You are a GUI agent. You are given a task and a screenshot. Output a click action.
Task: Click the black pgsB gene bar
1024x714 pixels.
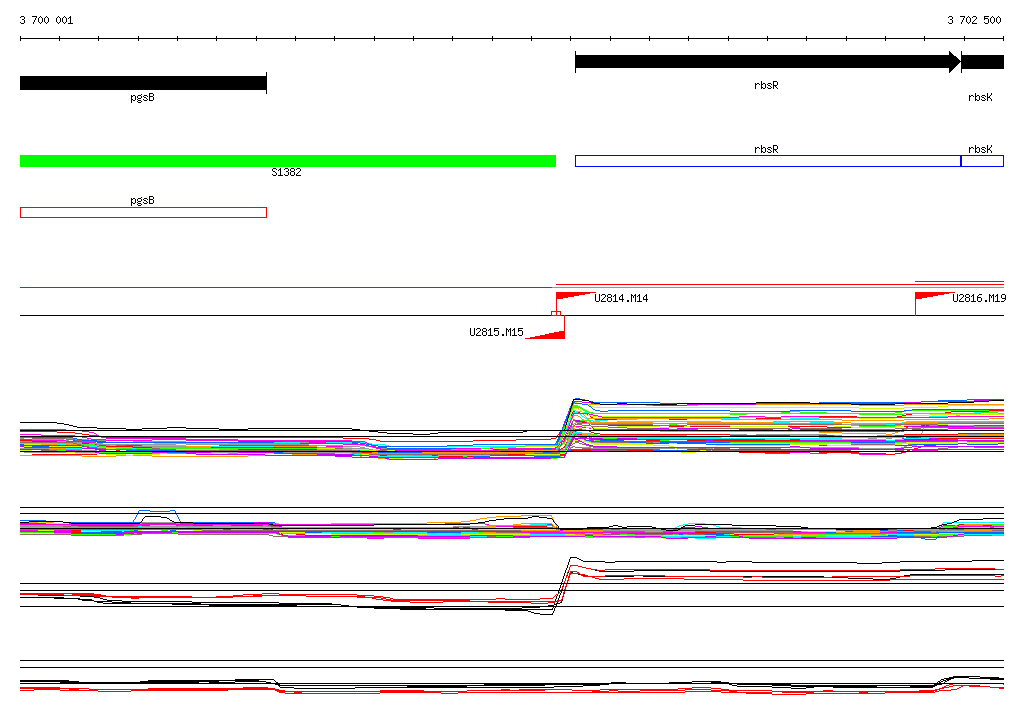(143, 83)
